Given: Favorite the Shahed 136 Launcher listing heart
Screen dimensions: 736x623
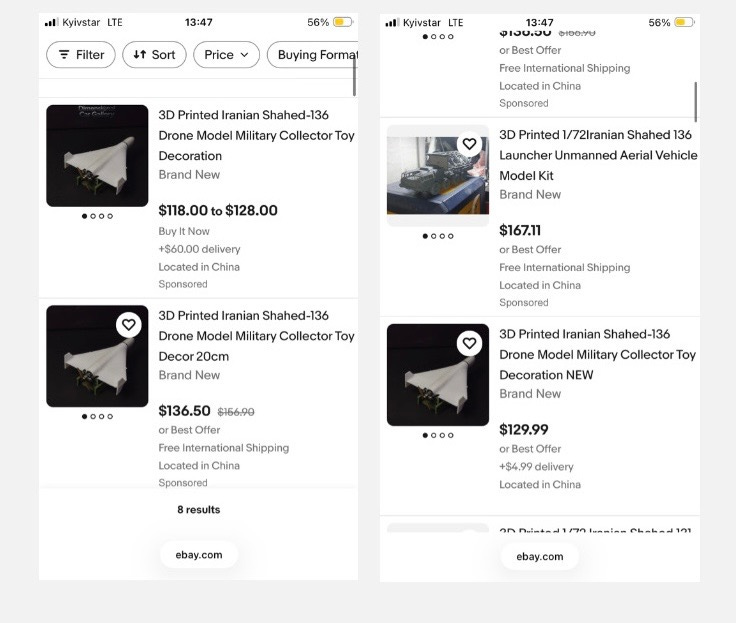Looking at the screenshot, I should pyautogui.click(x=469, y=144).
